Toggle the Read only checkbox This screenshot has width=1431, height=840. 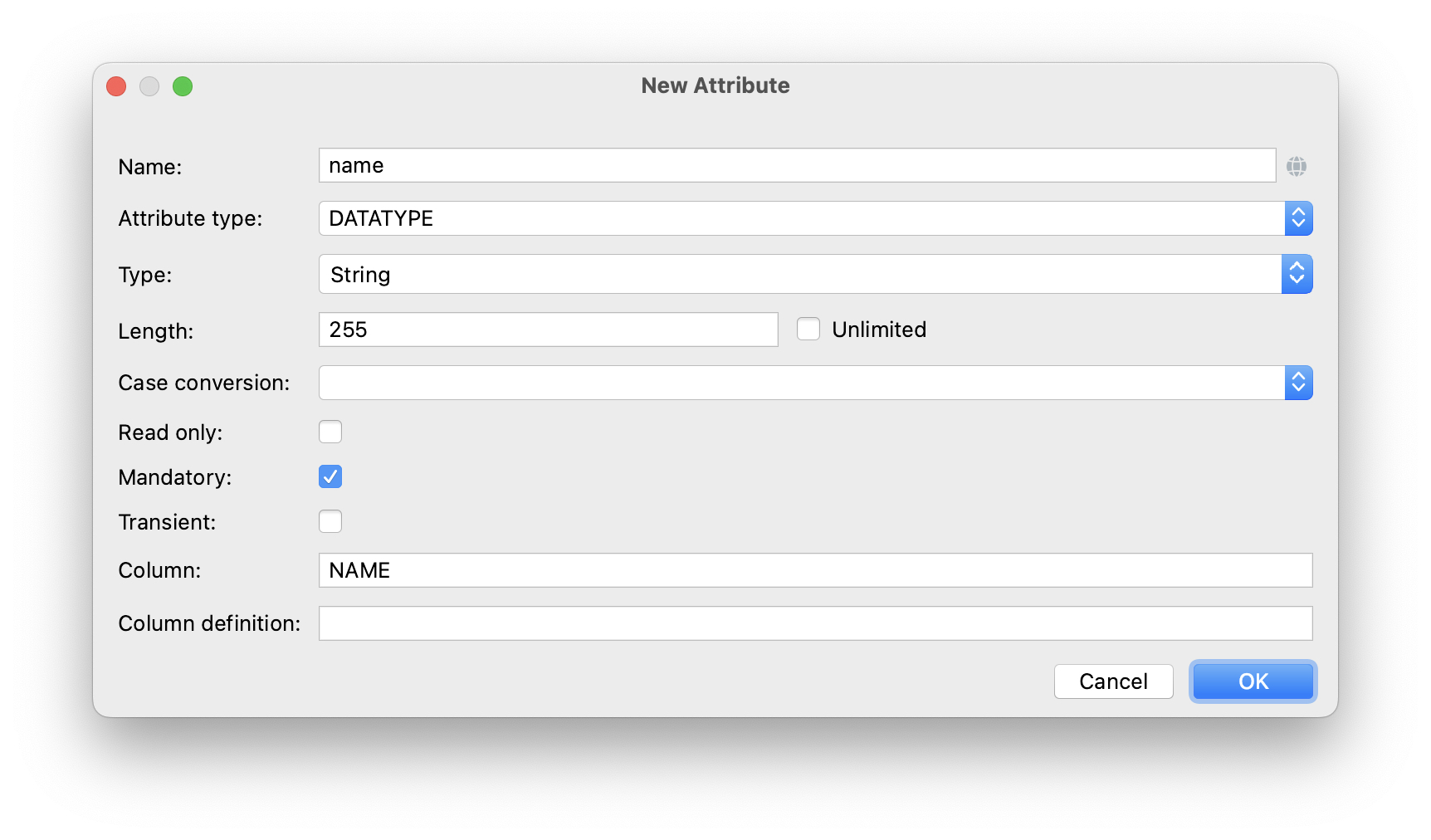tap(330, 432)
